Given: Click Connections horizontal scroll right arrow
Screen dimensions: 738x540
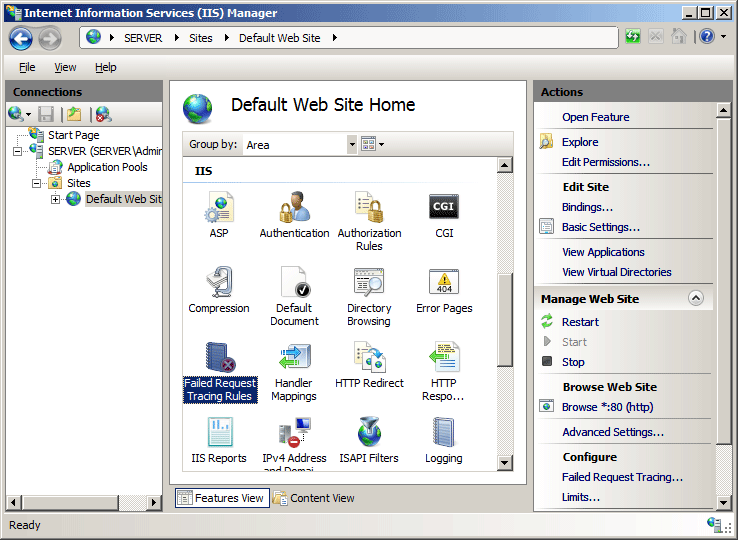Looking at the screenshot, I should (153, 503).
